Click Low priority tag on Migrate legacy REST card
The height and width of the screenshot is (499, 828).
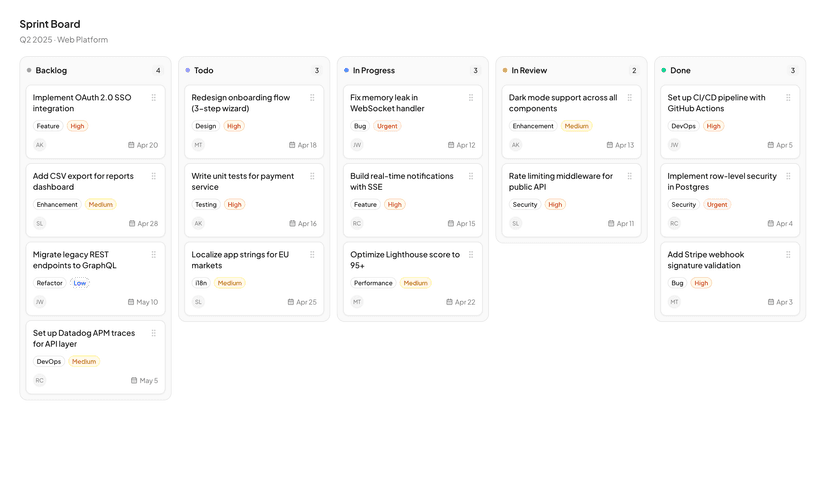tap(80, 283)
